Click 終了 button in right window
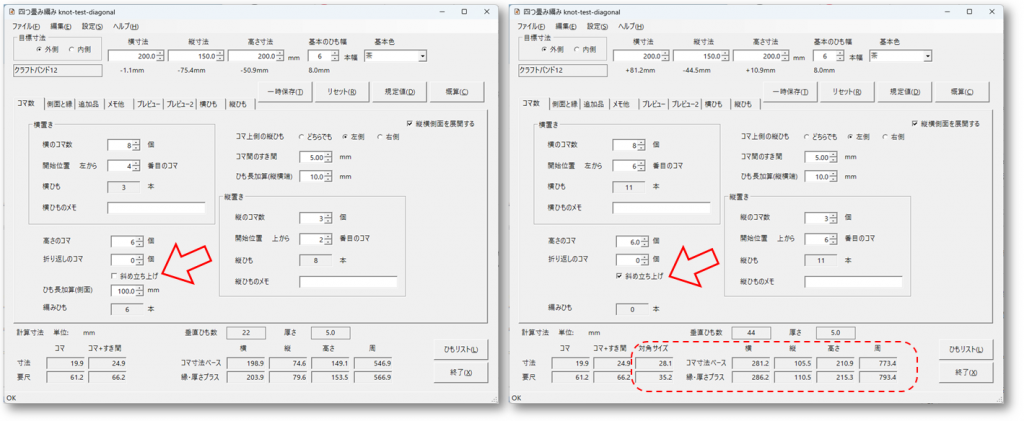1024x421 pixels. pyautogui.click(x=966, y=372)
